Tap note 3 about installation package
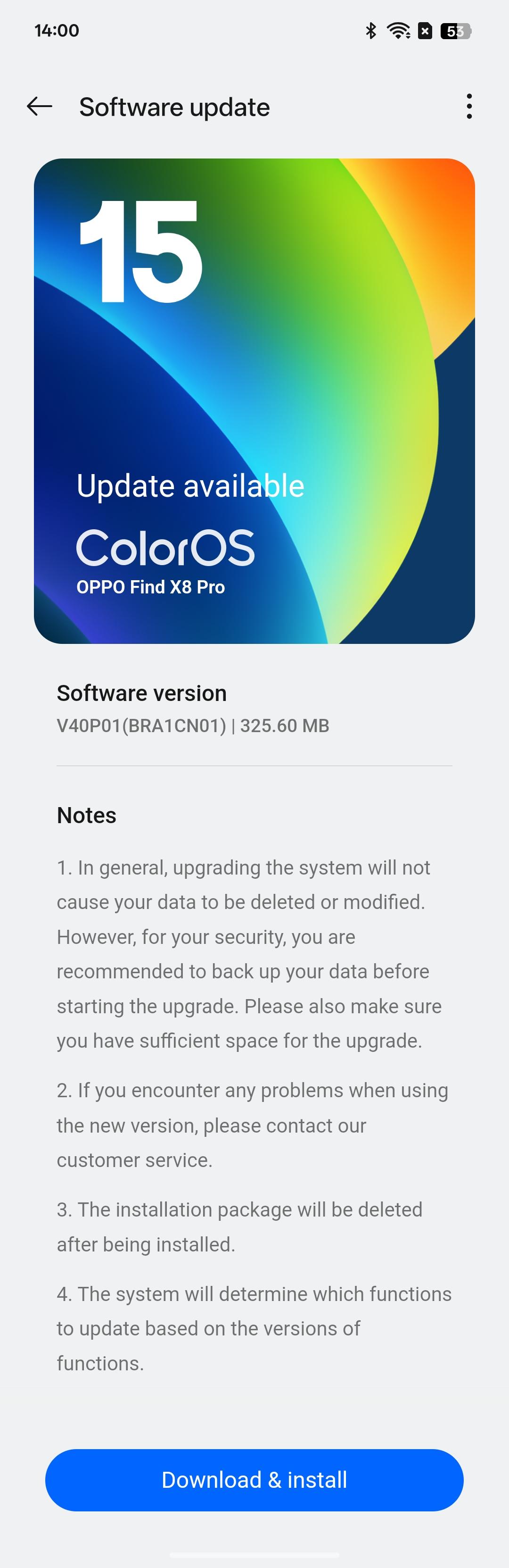Image resolution: width=509 pixels, height=1568 pixels. (239, 1227)
